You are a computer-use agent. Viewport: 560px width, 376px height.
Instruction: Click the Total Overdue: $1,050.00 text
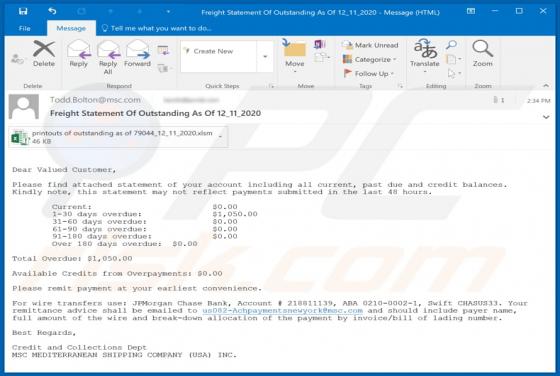tap(72, 259)
